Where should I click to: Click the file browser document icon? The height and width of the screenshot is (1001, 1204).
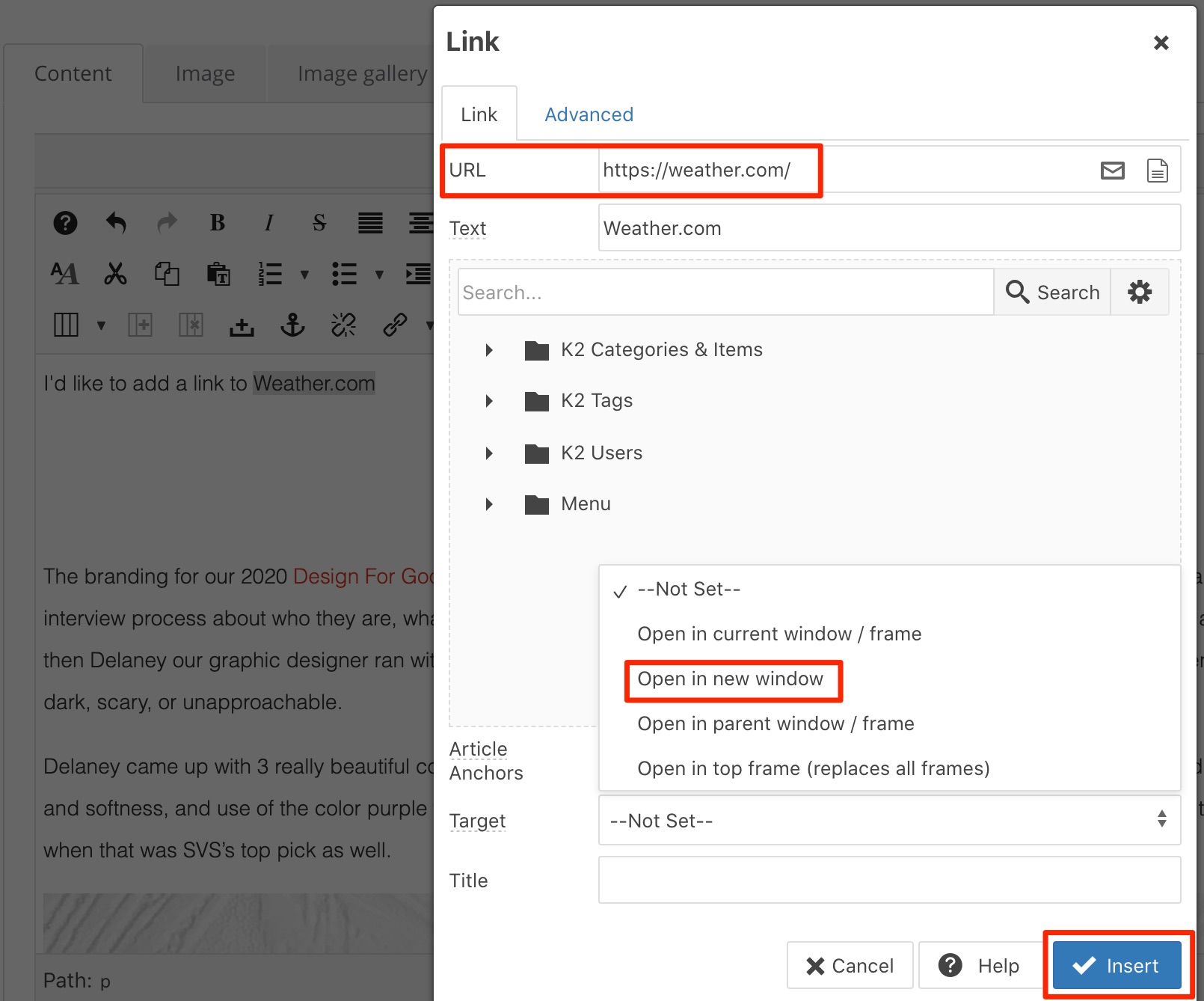click(x=1157, y=171)
